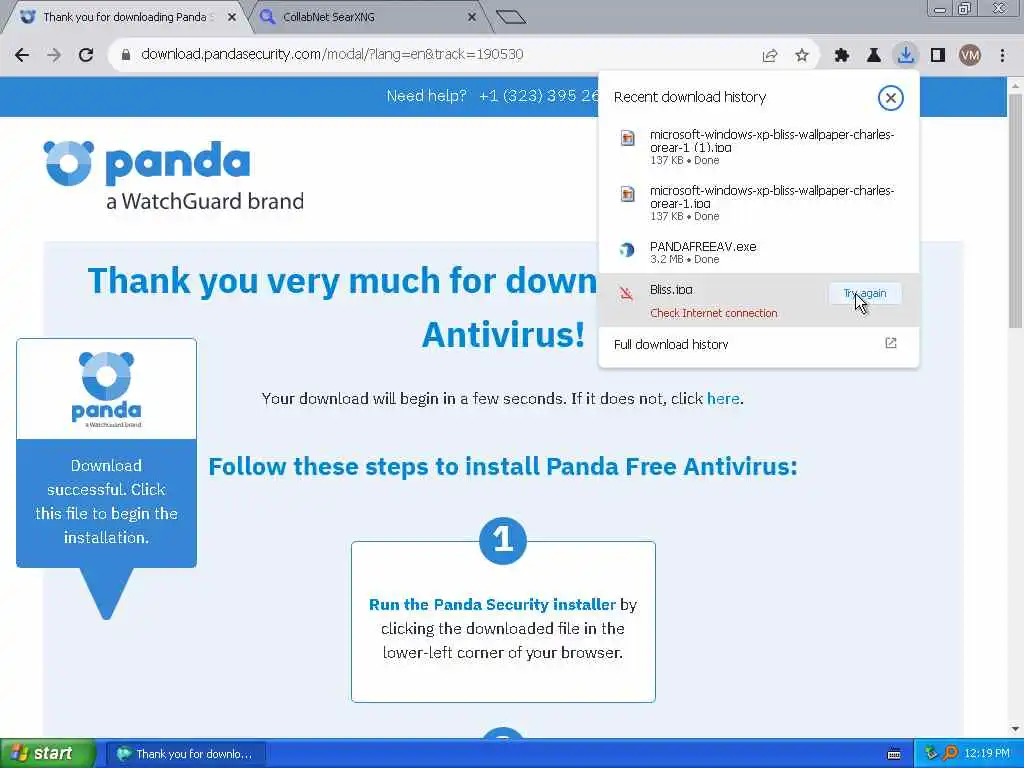The image size is (1024, 768).
Task: Click the padlock site info icon
Action: tap(126, 55)
